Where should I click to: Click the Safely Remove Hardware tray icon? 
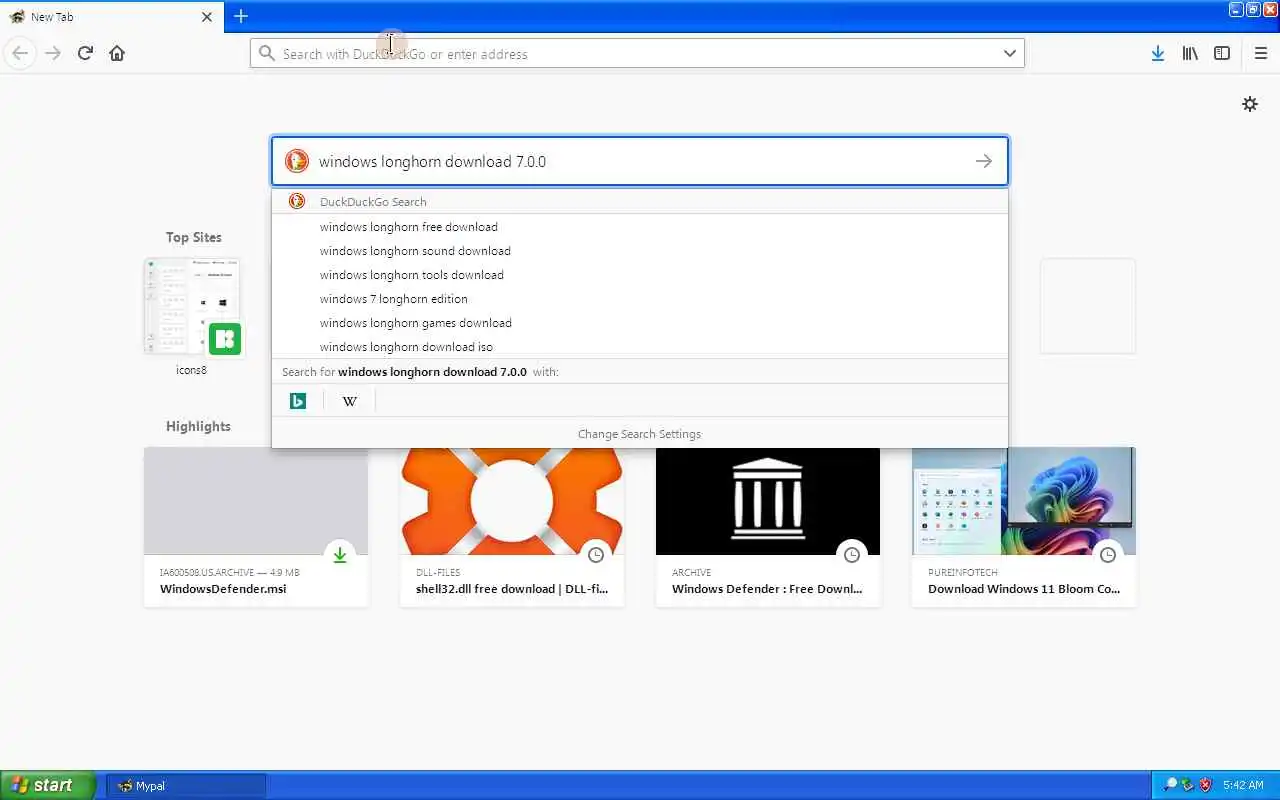click(x=1188, y=786)
